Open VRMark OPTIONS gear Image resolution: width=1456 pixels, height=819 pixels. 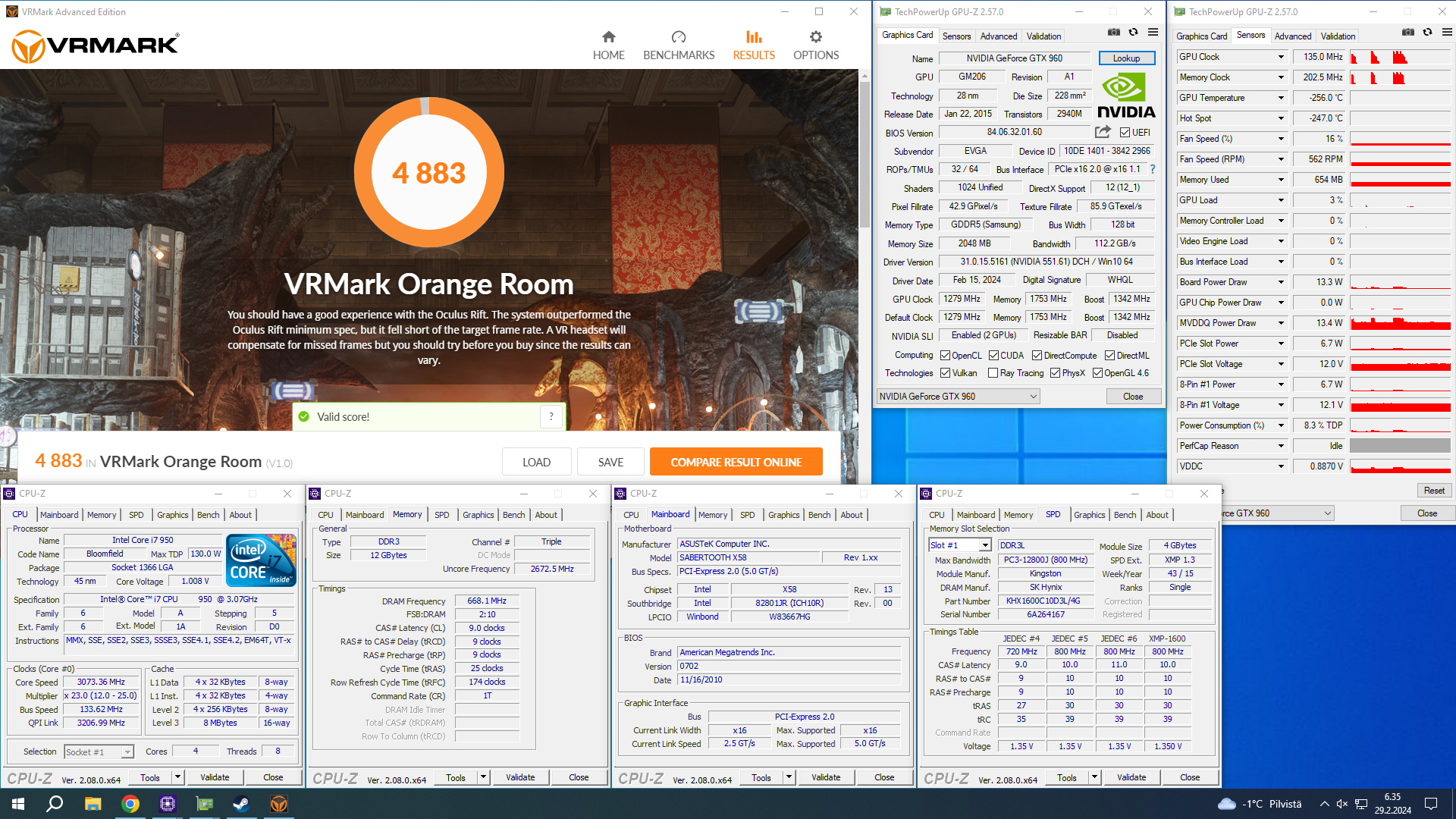point(816,45)
